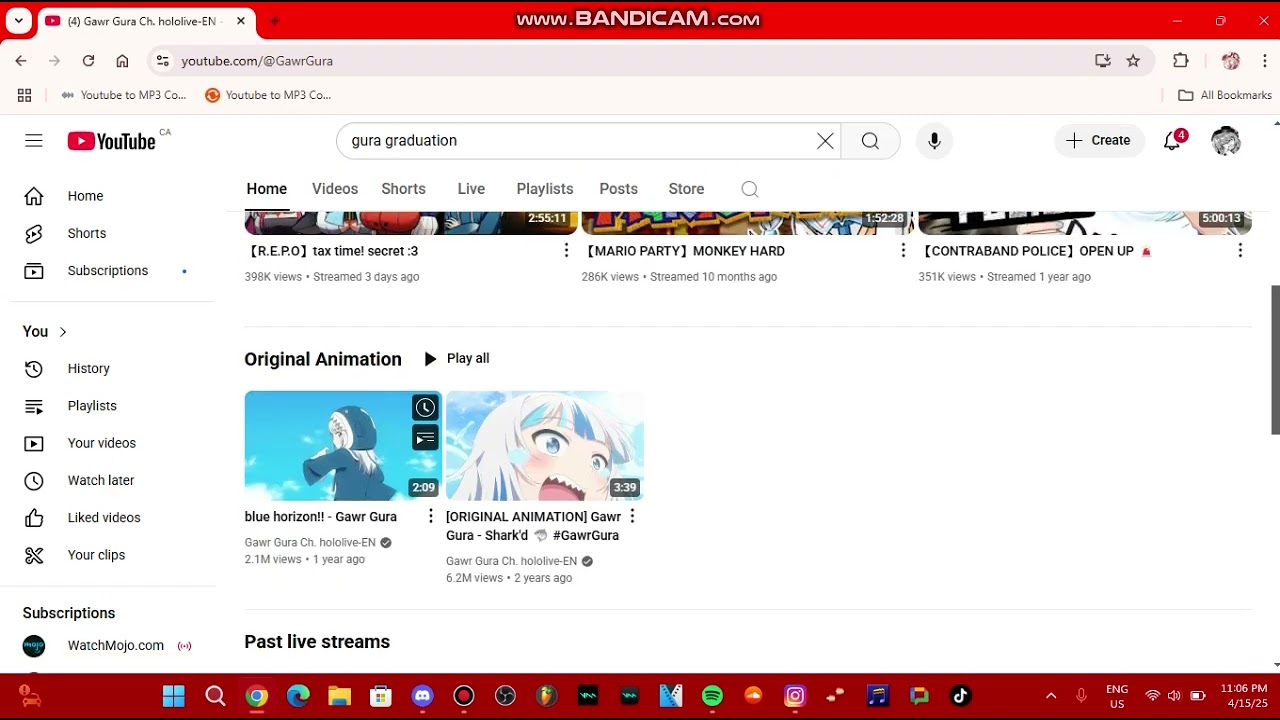Image resolution: width=1280 pixels, height=720 pixels.
Task: Go back in browser history
Action: (x=21, y=61)
